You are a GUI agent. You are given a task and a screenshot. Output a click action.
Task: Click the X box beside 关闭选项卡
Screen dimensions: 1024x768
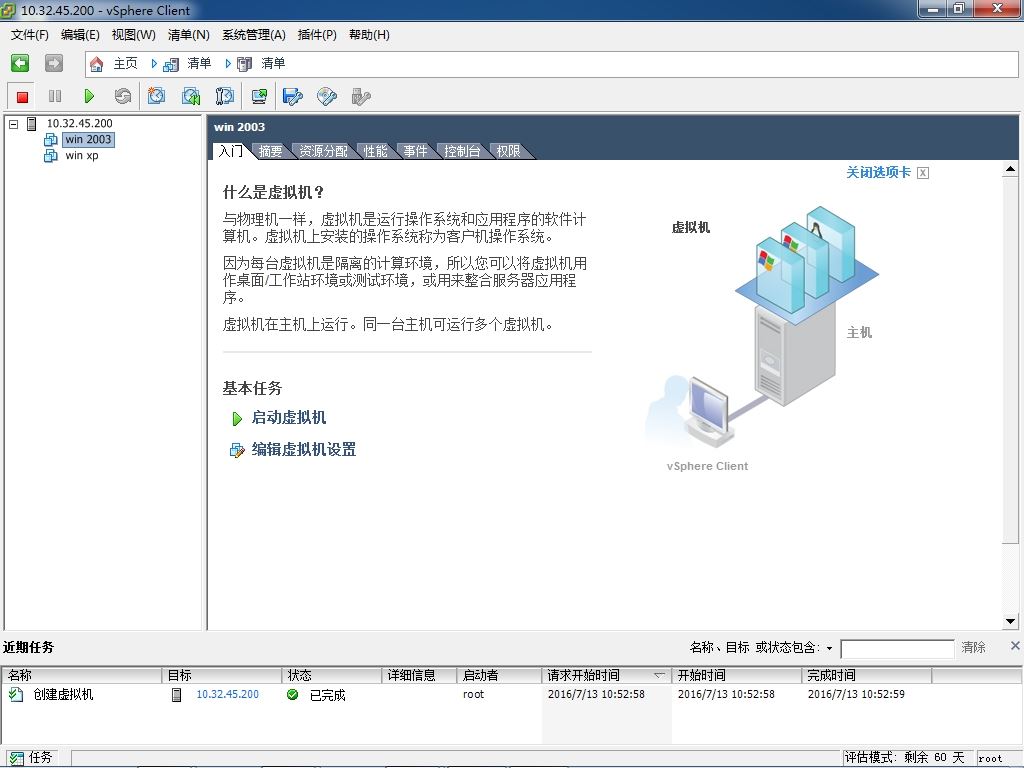(923, 173)
